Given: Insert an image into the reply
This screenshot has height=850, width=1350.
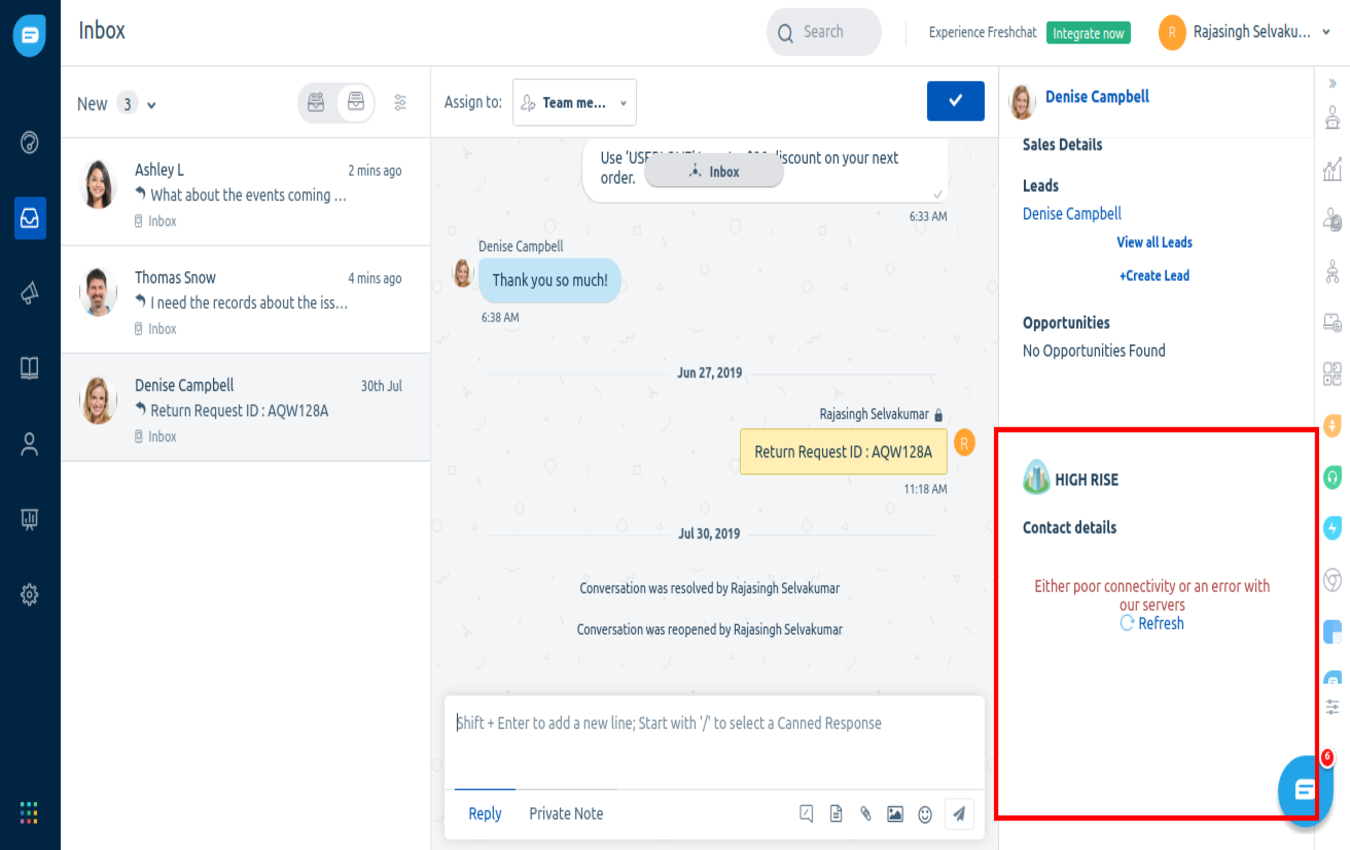Looking at the screenshot, I should [x=895, y=814].
